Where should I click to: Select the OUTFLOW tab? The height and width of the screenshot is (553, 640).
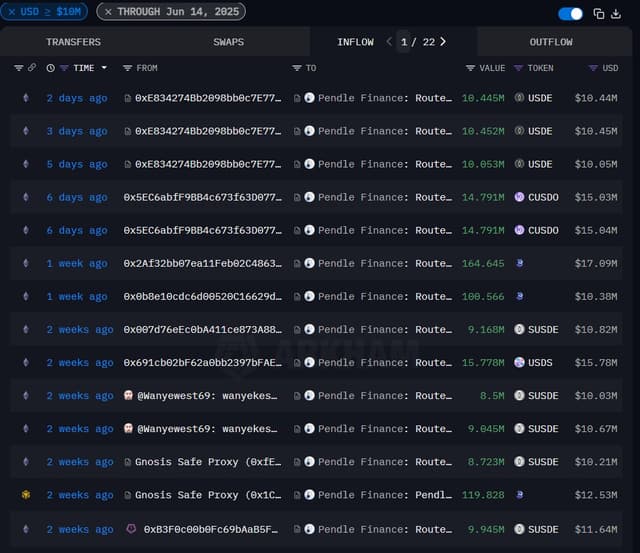tap(551, 42)
